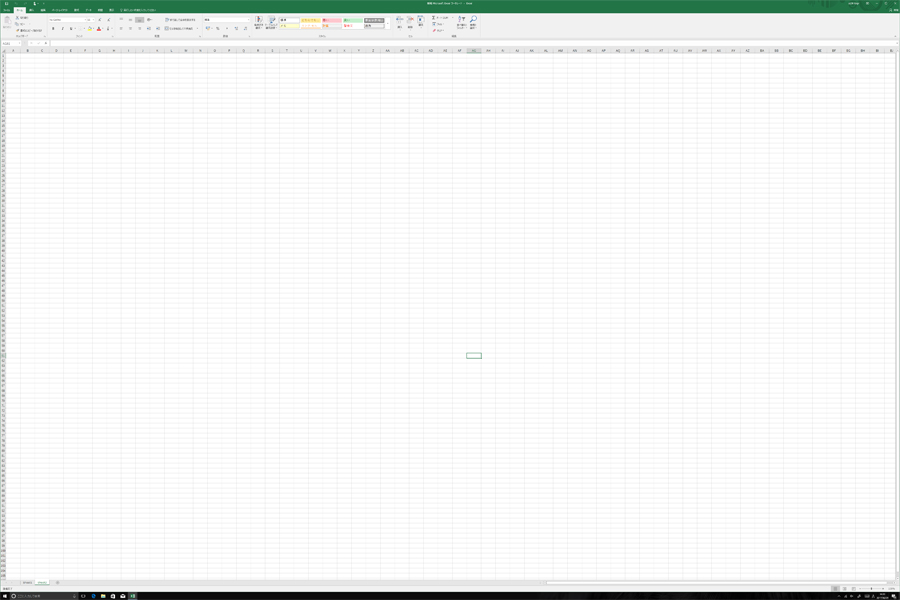900x600 pixels.
Task: Click the Name Box field
Action: (10, 43)
